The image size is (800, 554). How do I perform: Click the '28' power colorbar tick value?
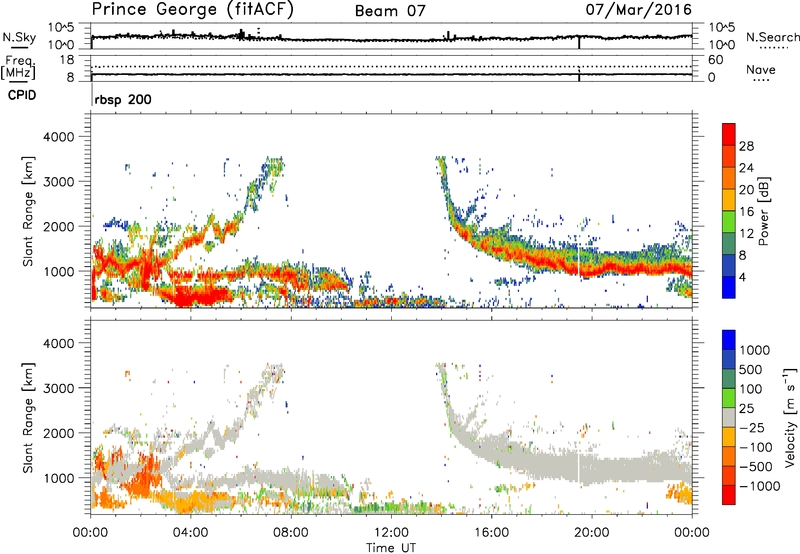(746, 147)
